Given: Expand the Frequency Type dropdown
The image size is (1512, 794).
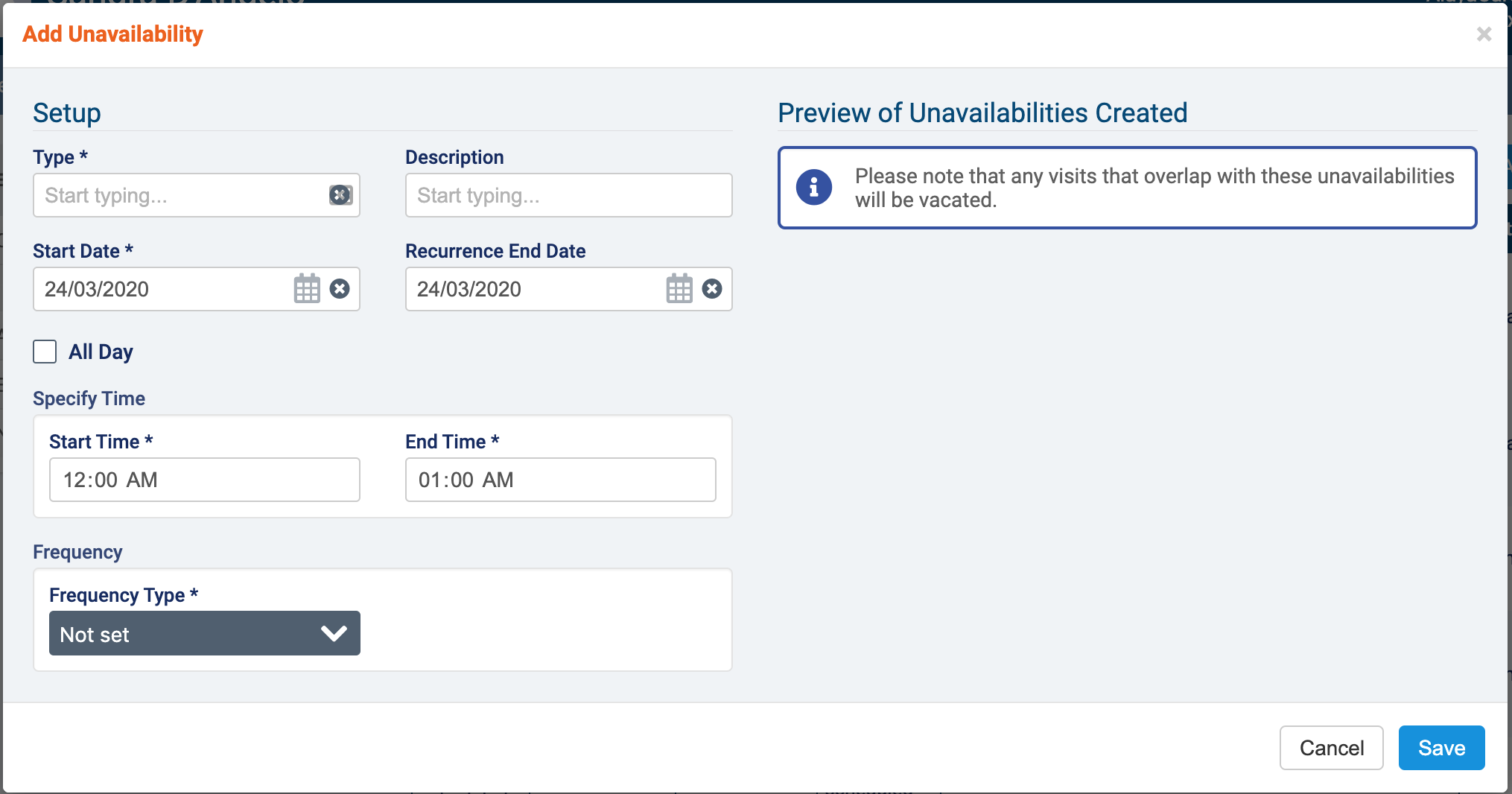Looking at the screenshot, I should 204,634.
